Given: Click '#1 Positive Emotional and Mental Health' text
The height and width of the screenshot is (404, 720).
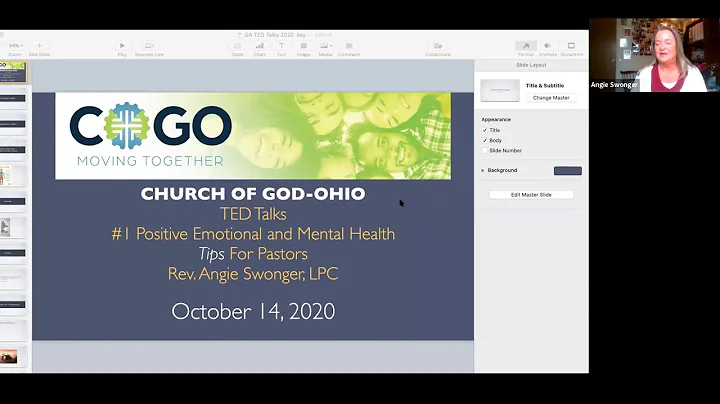Looking at the screenshot, I should coord(253,234).
